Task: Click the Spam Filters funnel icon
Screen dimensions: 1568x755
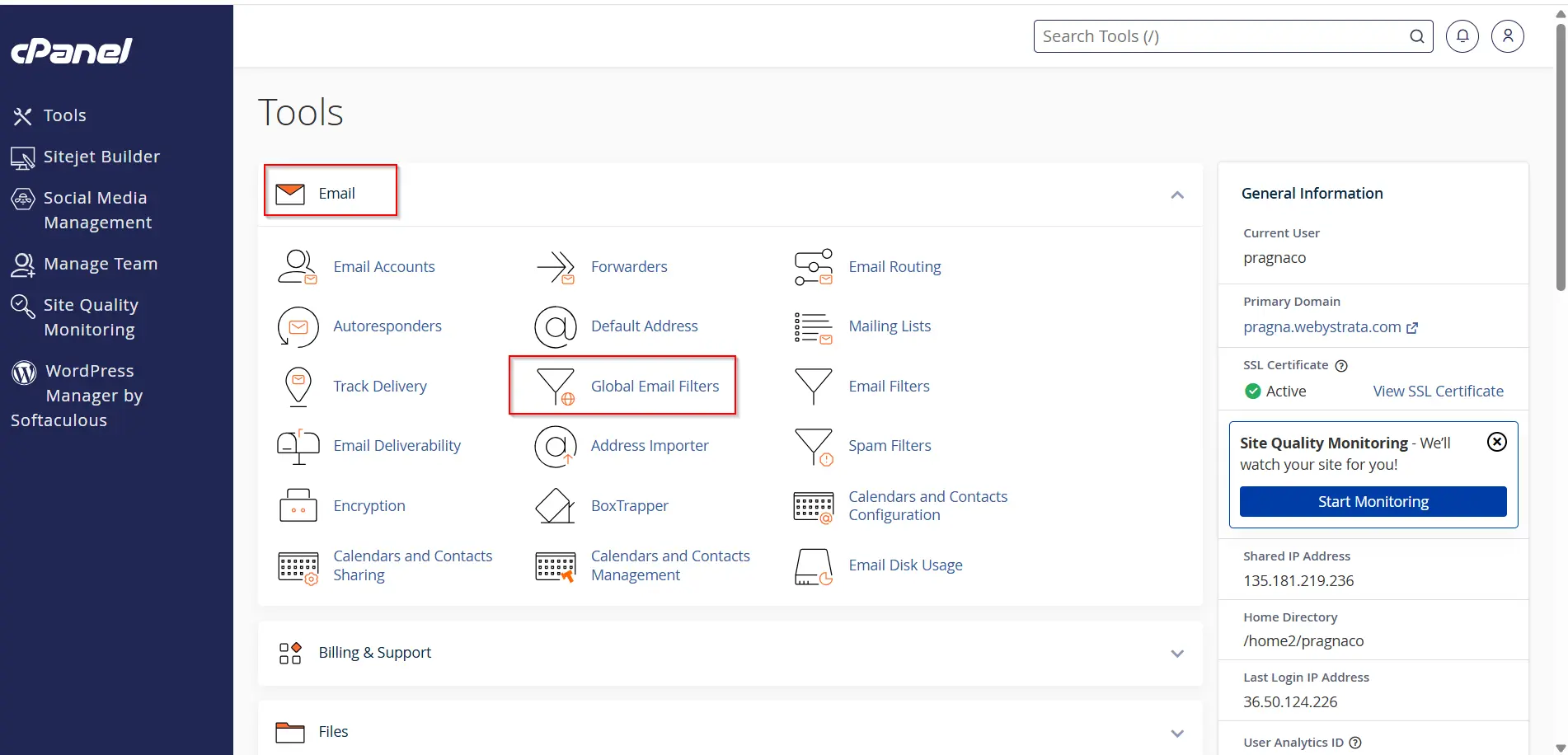Action: point(814,447)
